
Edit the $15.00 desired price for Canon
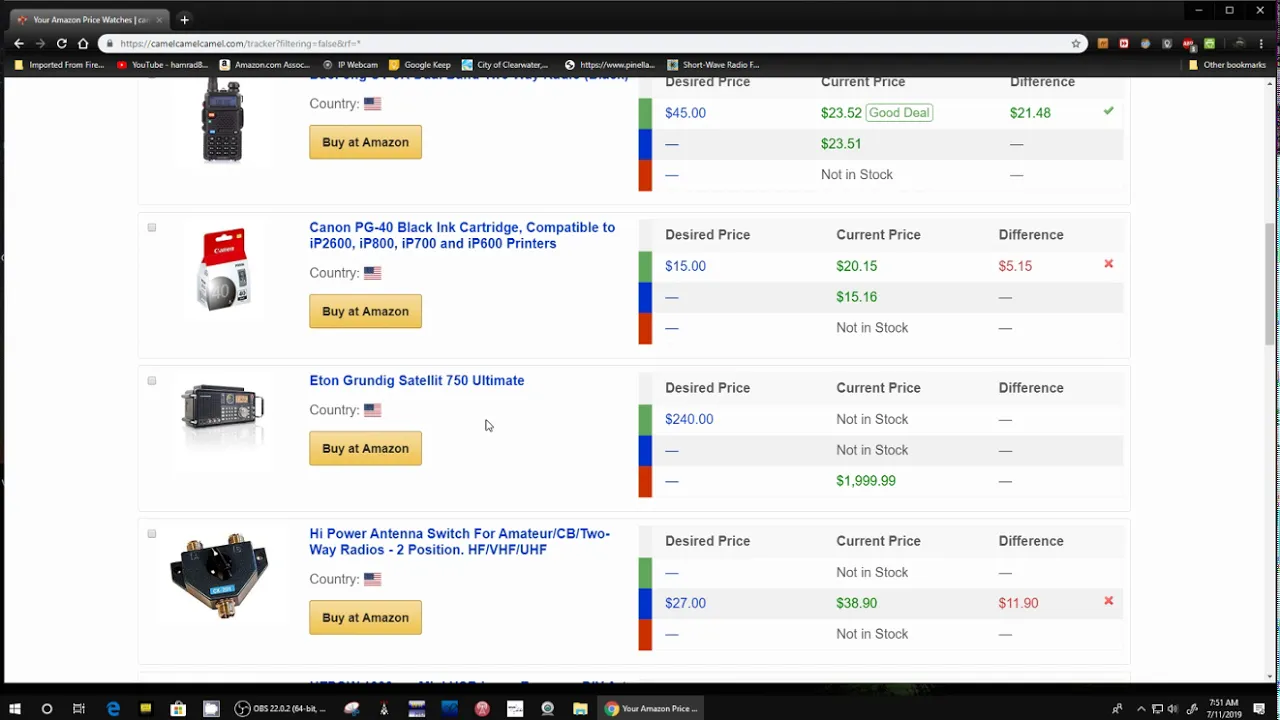click(x=685, y=266)
